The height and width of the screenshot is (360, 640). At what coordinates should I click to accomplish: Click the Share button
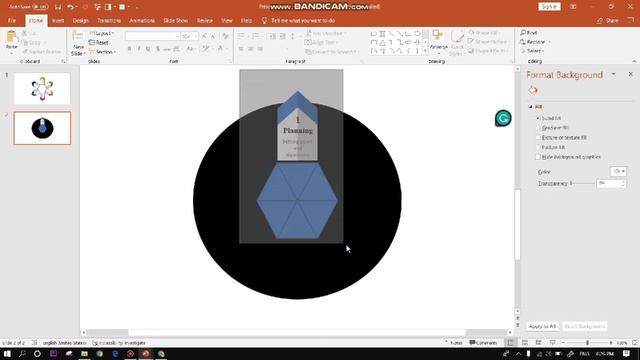coord(607,20)
